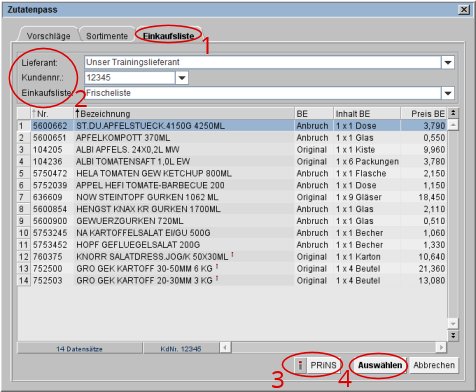Click the Lieferant field 'Unser Trainingslieferant'
The image size is (476, 392).
tap(263, 63)
